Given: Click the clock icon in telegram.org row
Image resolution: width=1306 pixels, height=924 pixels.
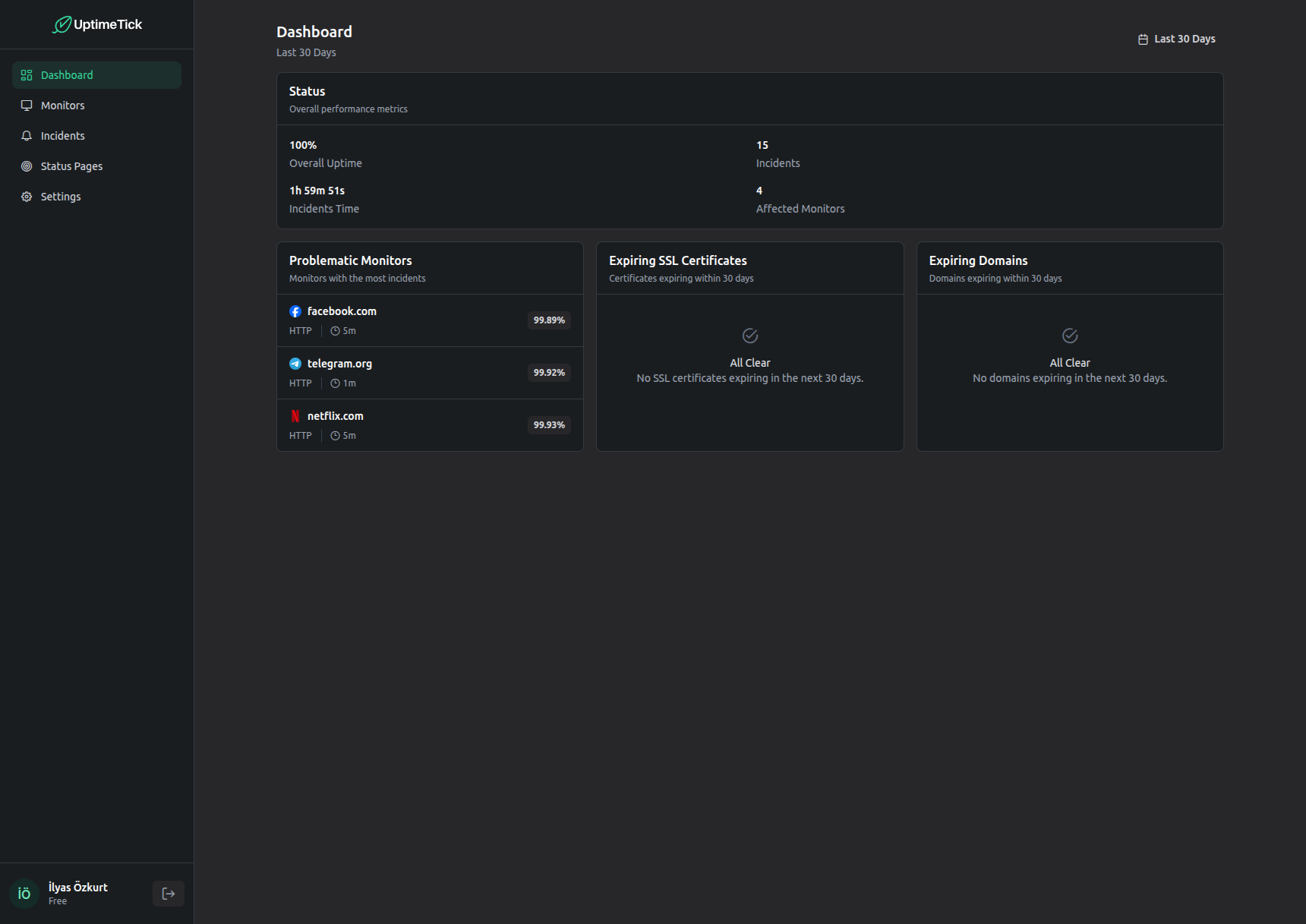Looking at the screenshot, I should click(335, 383).
